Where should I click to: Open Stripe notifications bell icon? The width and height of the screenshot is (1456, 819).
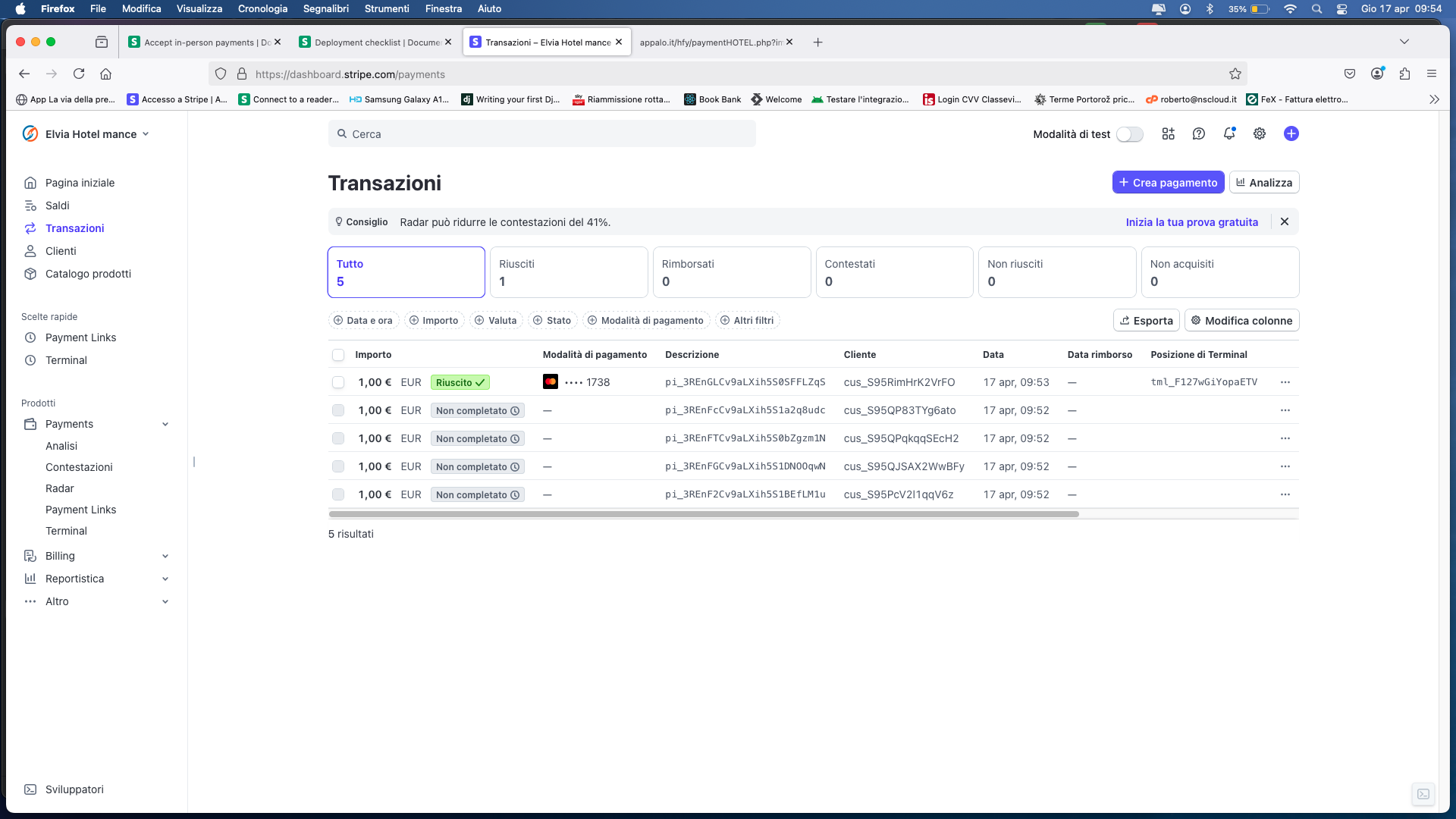tap(1228, 133)
